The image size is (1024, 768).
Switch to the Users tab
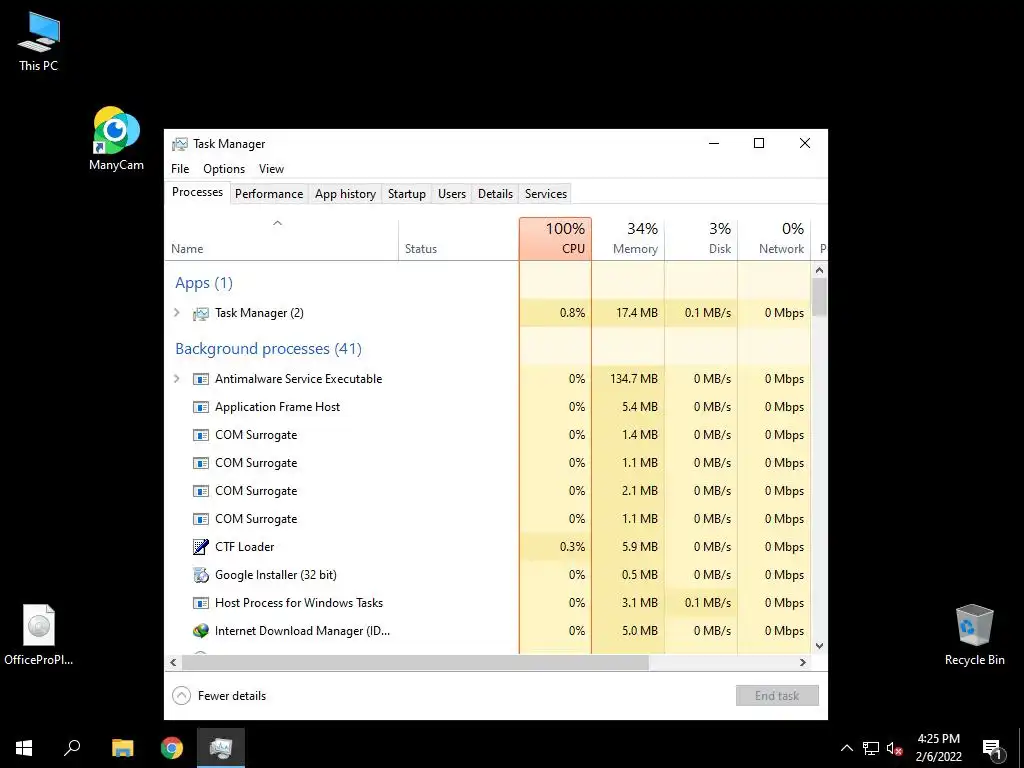pos(452,194)
